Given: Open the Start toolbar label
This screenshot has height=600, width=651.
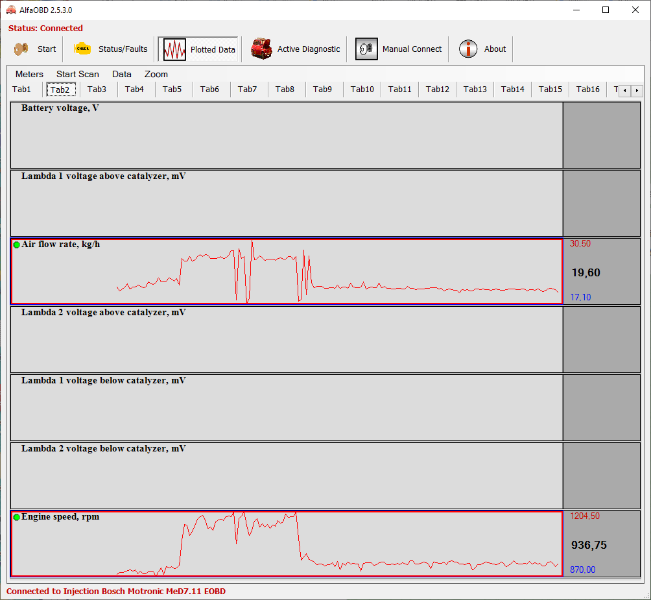Looking at the screenshot, I should click(46, 49).
